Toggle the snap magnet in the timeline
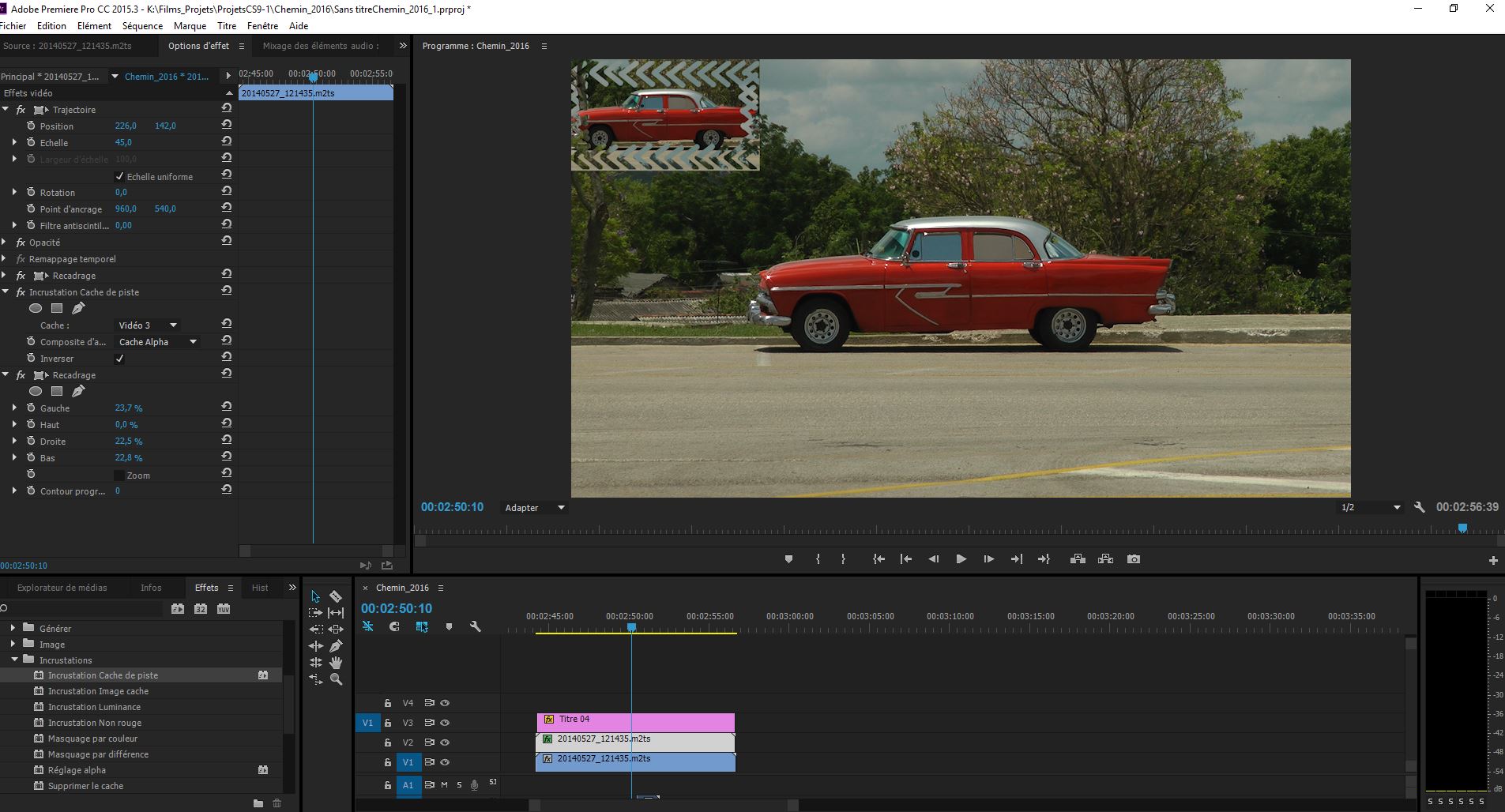 [394, 626]
